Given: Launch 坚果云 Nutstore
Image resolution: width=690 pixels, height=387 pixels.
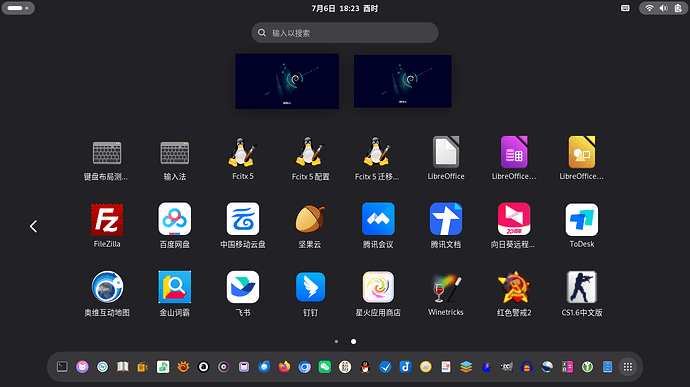Looking at the screenshot, I should 310,226.
